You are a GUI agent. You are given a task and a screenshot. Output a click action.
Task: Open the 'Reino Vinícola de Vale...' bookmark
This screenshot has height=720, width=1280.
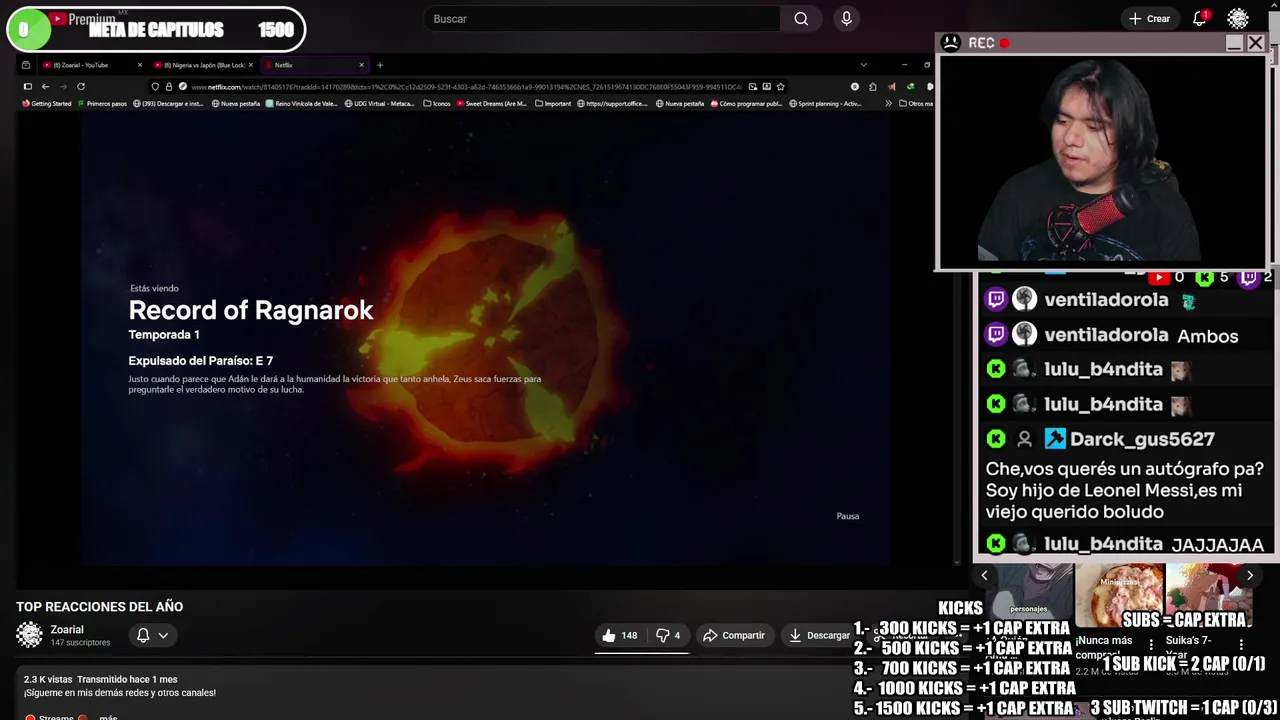coord(303,103)
